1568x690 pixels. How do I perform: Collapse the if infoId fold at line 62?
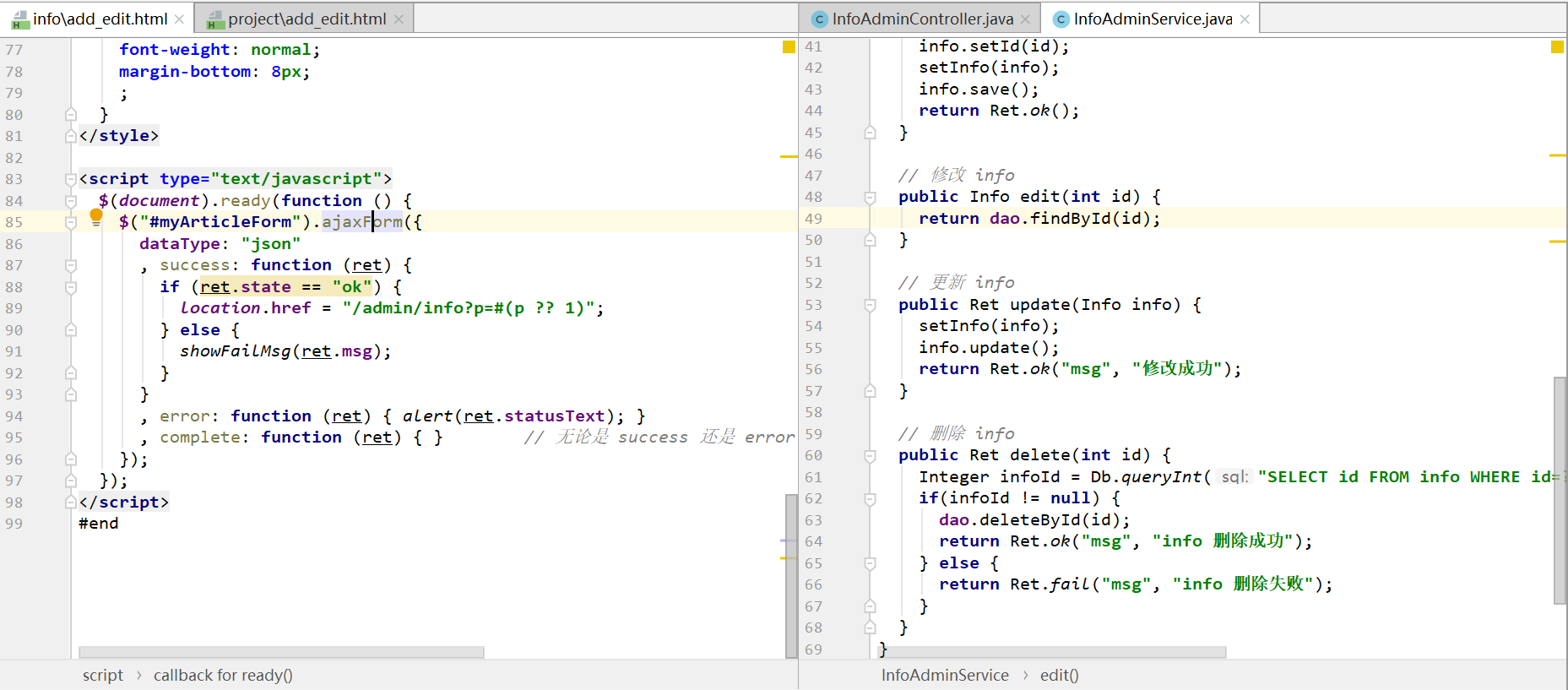click(x=870, y=499)
